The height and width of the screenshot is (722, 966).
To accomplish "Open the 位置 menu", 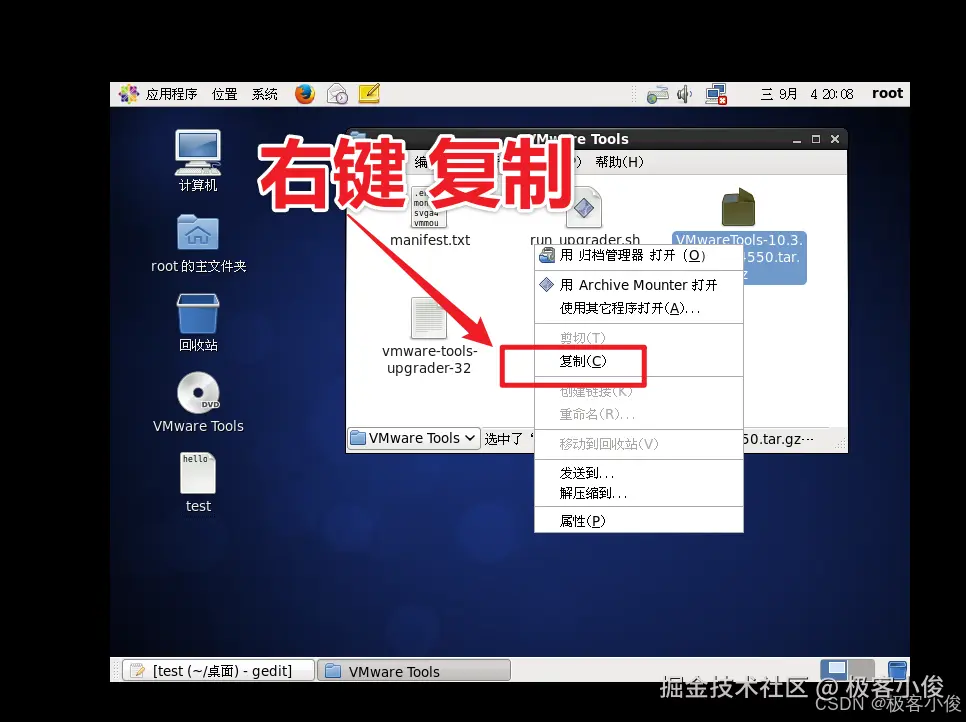I will [x=224, y=94].
